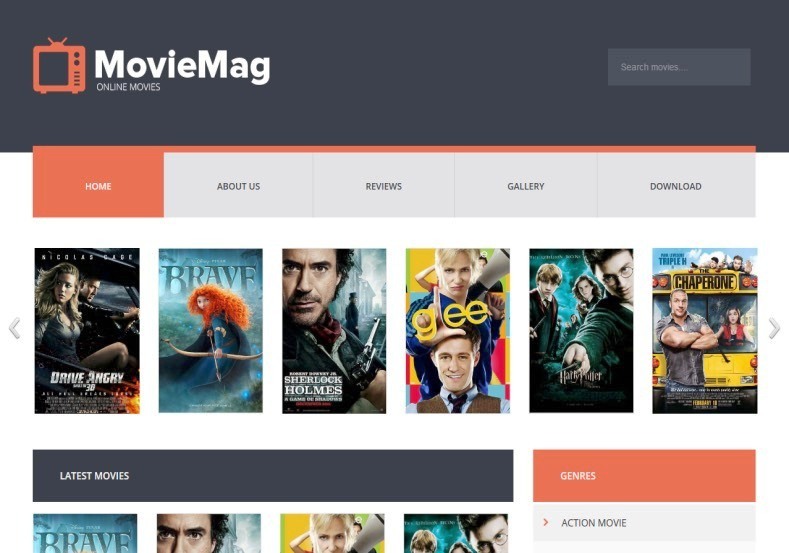
Task: Click the Online Movies tagline
Action: pyautogui.click(x=128, y=87)
